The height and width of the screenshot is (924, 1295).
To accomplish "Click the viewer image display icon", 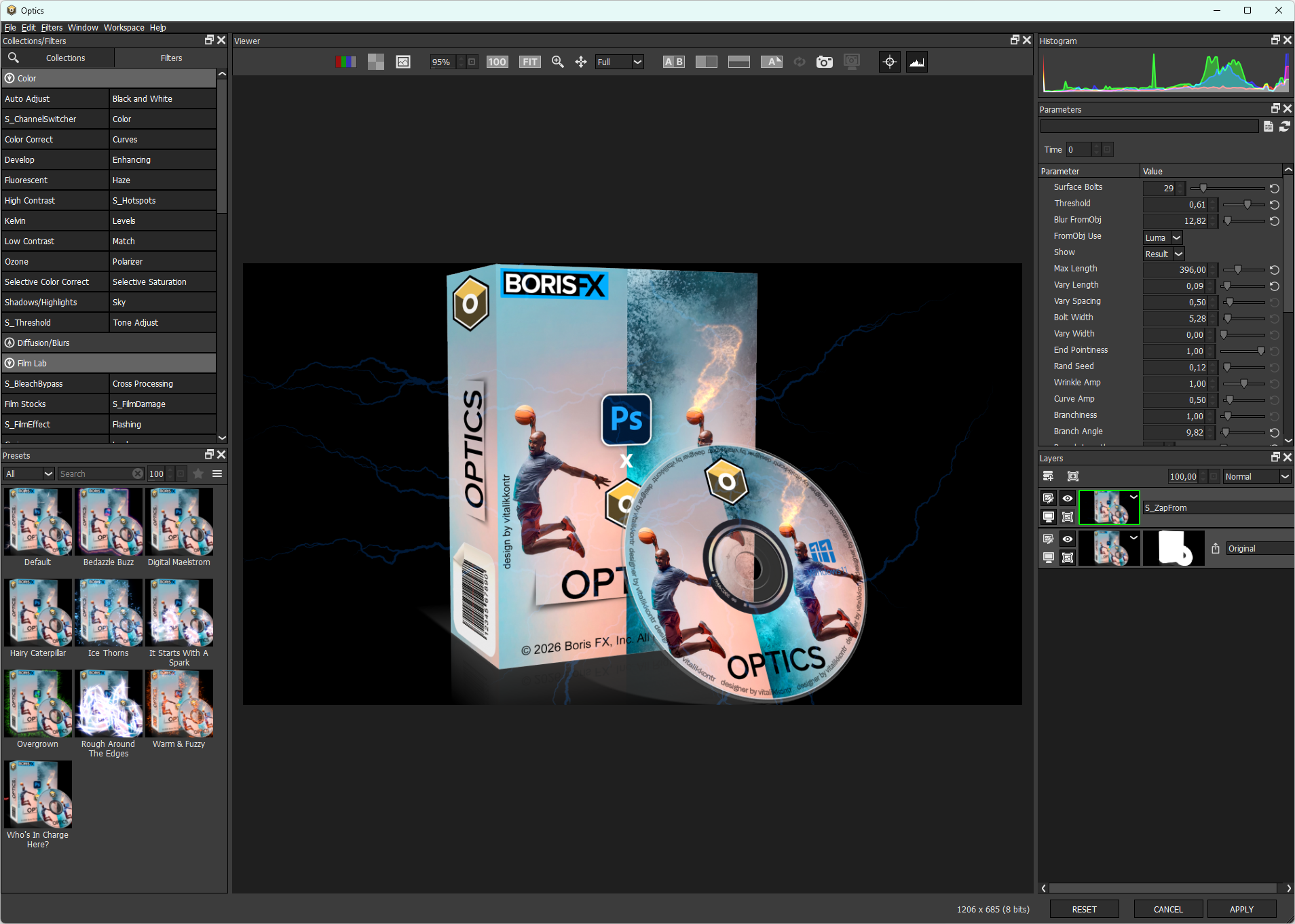I will click(x=403, y=62).
